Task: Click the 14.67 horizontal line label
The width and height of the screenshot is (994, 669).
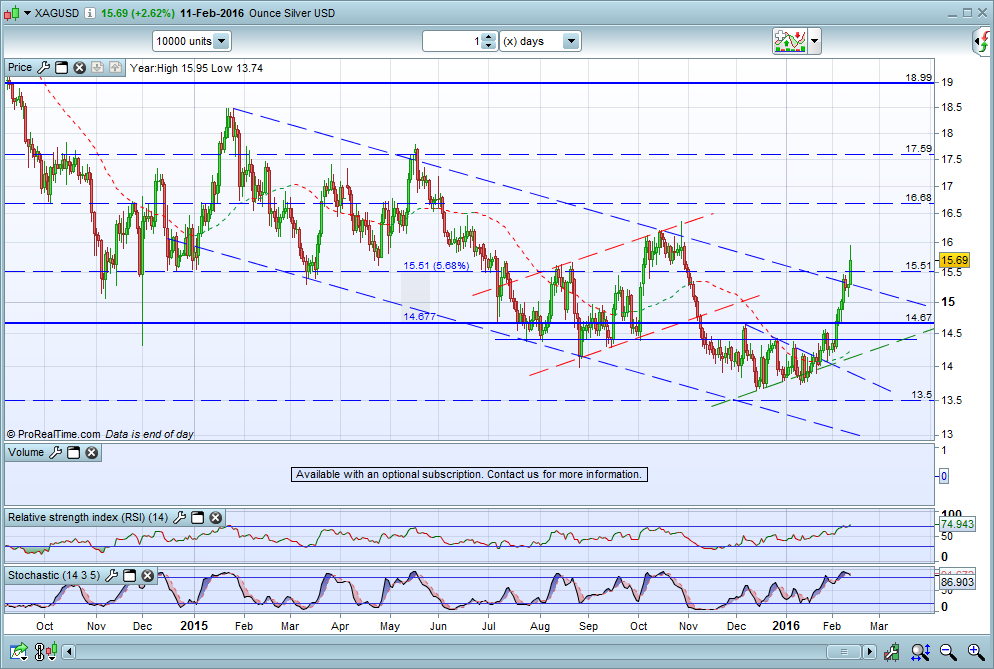Action: [x=919, y=317]
